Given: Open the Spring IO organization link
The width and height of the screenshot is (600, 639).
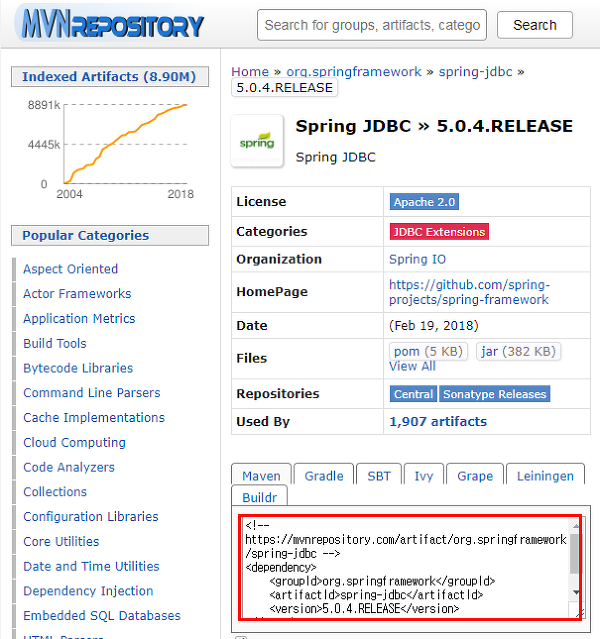Looking at the screenshot, I should 417,259.
